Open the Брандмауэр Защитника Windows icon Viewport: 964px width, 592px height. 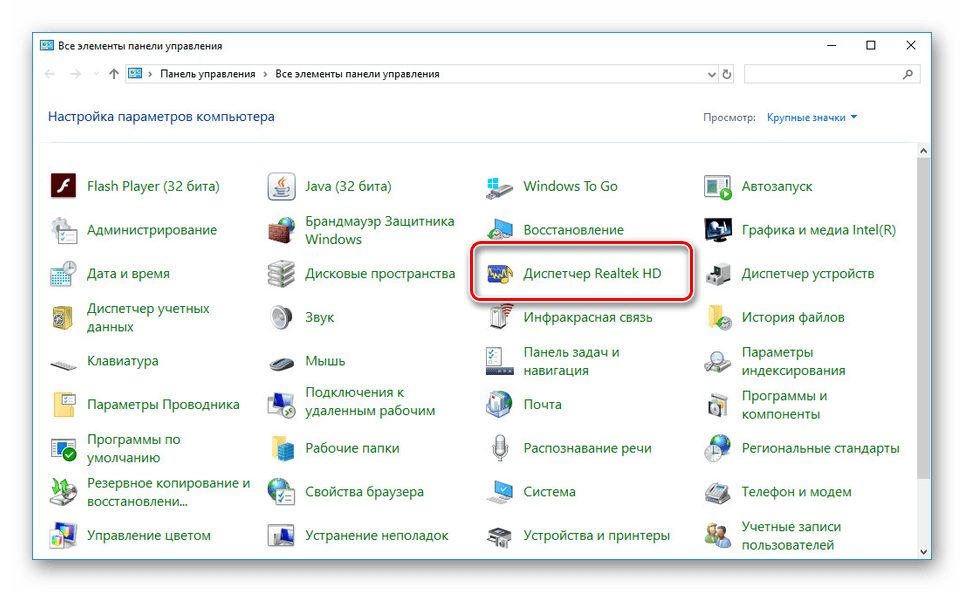281,230
